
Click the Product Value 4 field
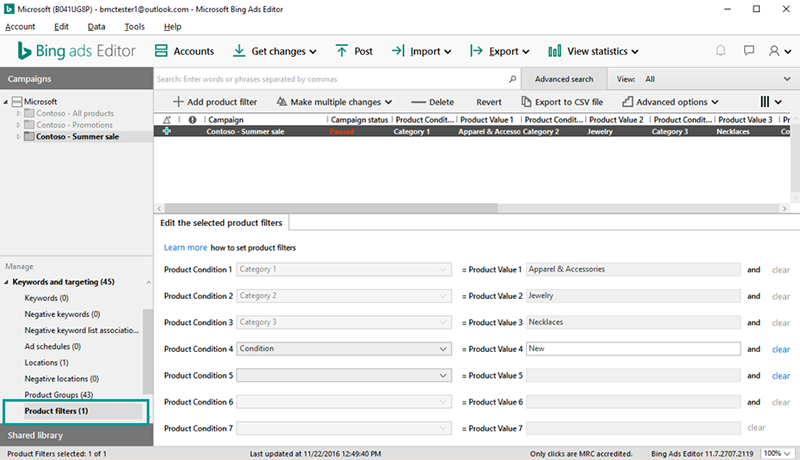633,349
